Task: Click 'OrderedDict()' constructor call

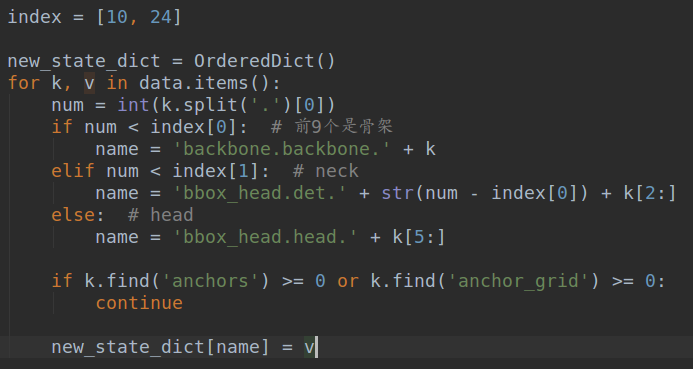Action: pos(265,61)
